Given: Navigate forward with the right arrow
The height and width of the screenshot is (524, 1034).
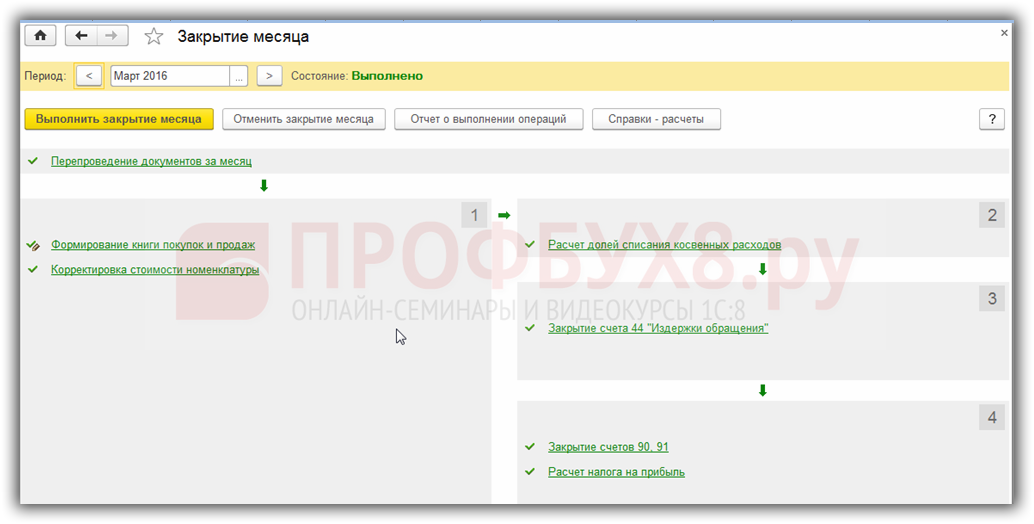Looking at the screenshot, I should tap(112, 36).
